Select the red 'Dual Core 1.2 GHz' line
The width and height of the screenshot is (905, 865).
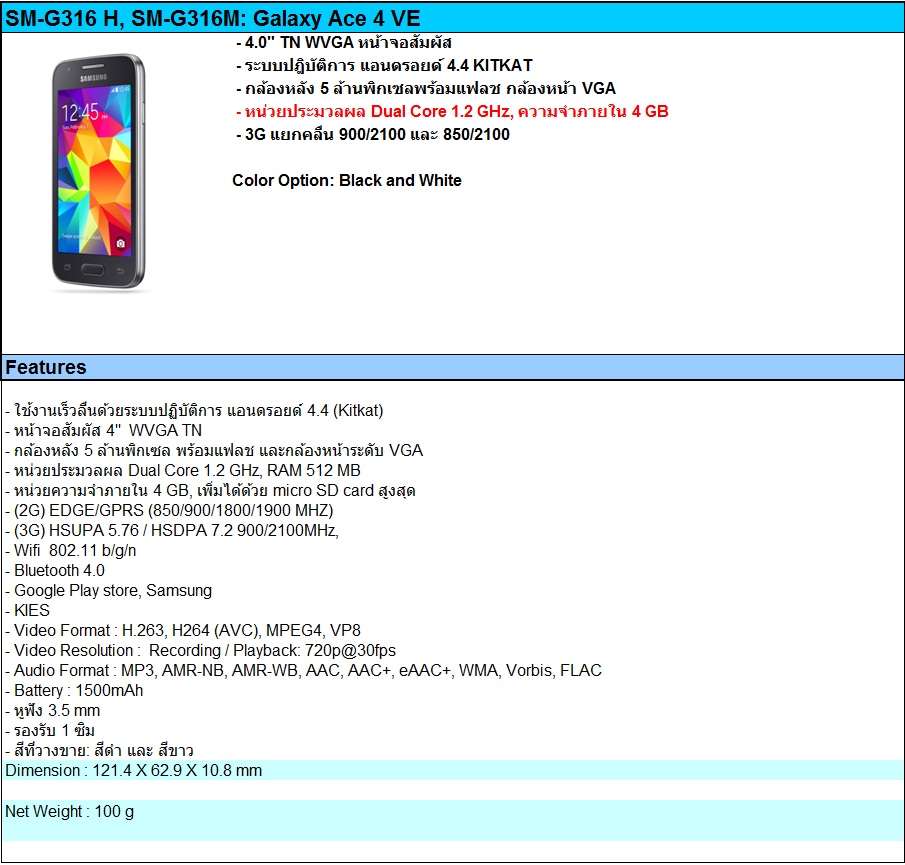(452, 111)
